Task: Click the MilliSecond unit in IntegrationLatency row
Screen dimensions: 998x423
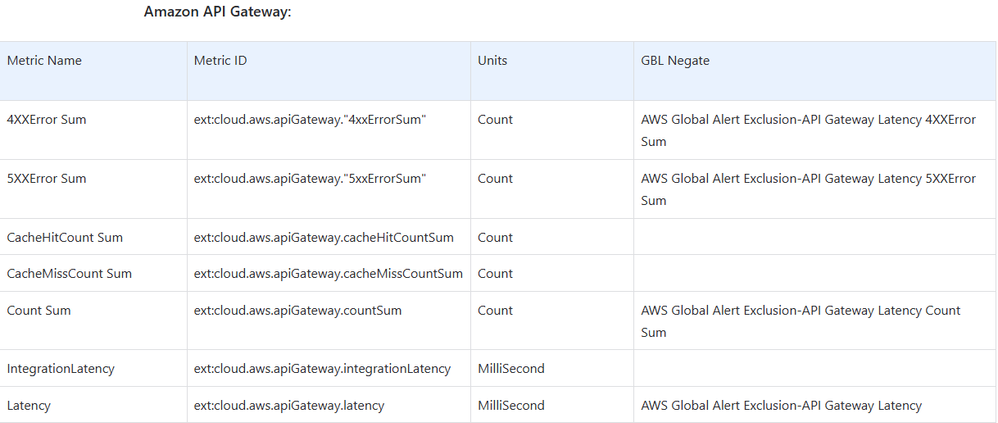Action: tap(511, 369)
